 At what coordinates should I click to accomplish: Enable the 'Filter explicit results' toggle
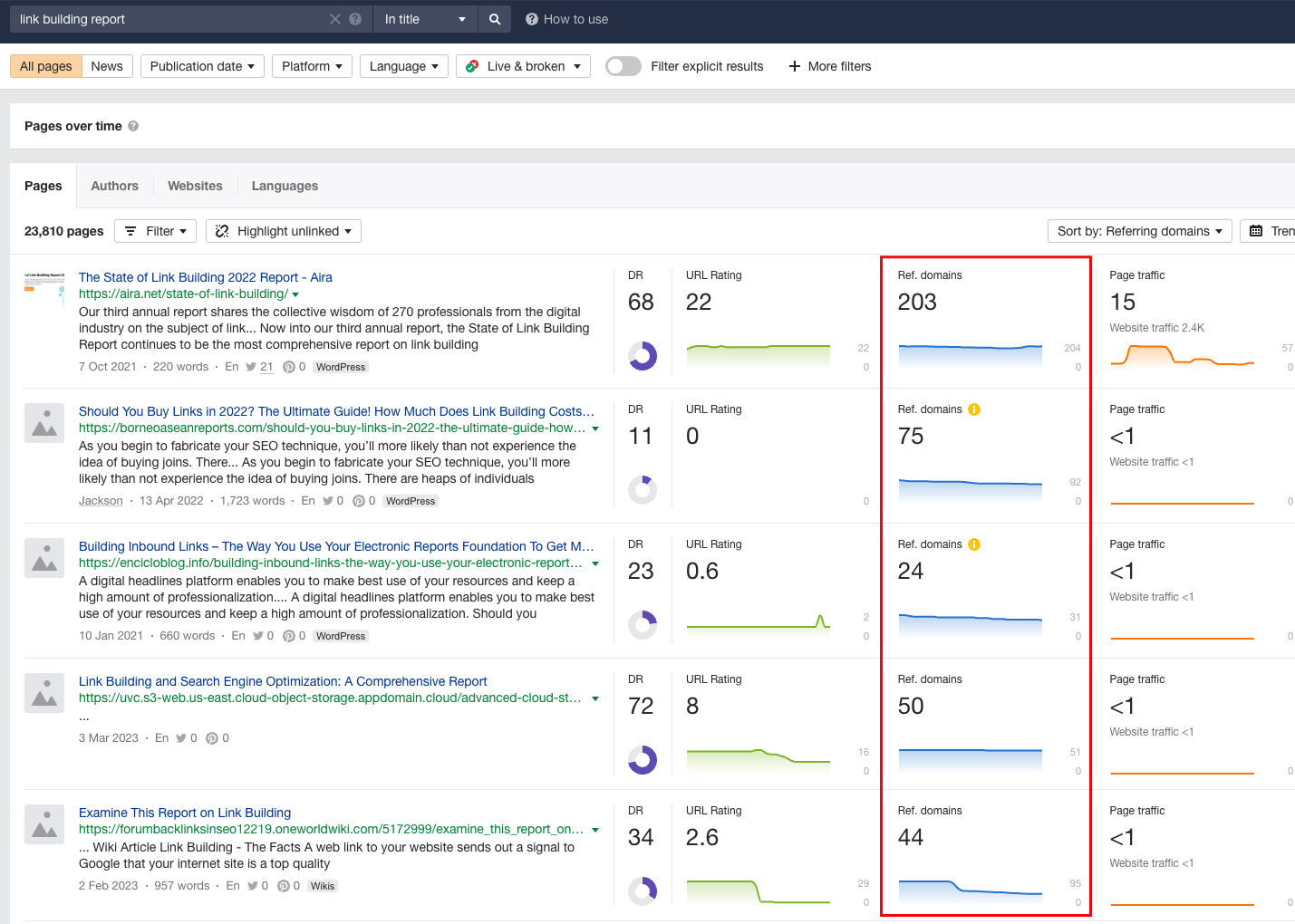tap(623, 65)
